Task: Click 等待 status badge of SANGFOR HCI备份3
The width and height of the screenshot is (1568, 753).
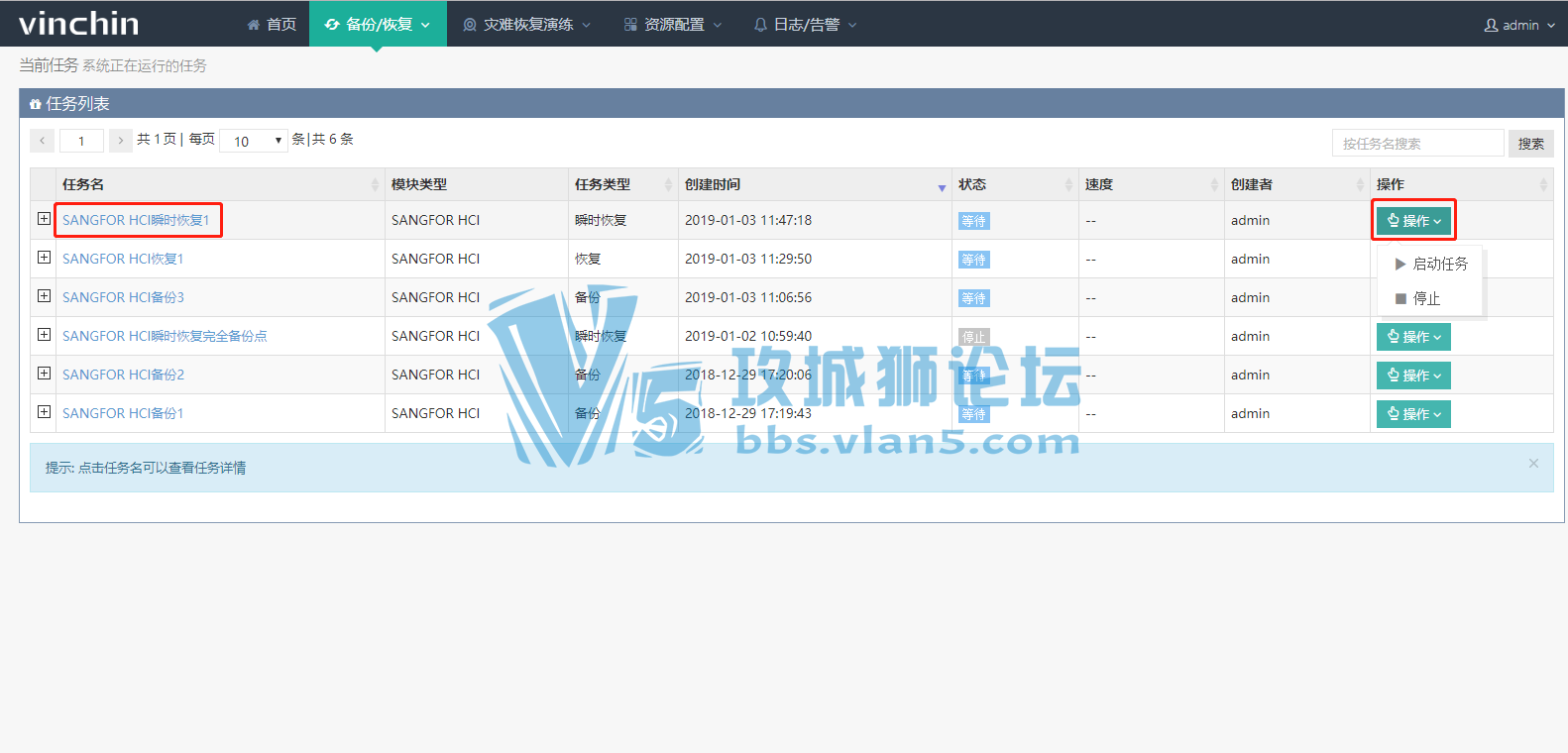Action: tap(974, 298)
